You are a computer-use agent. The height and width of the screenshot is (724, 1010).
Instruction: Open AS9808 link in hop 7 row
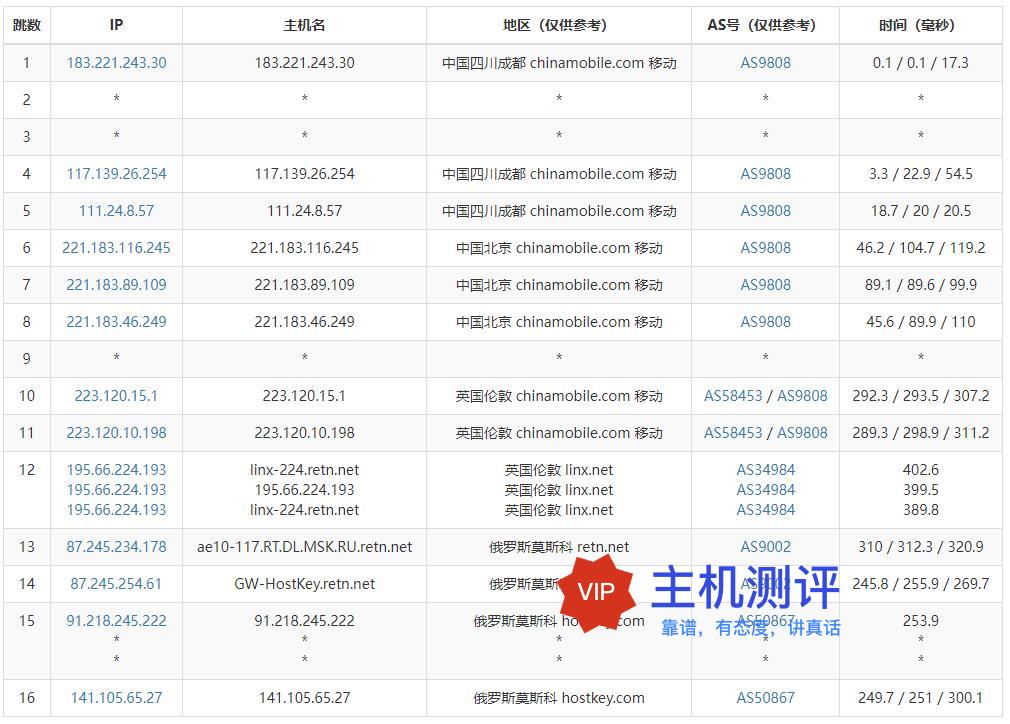[765, 285]
